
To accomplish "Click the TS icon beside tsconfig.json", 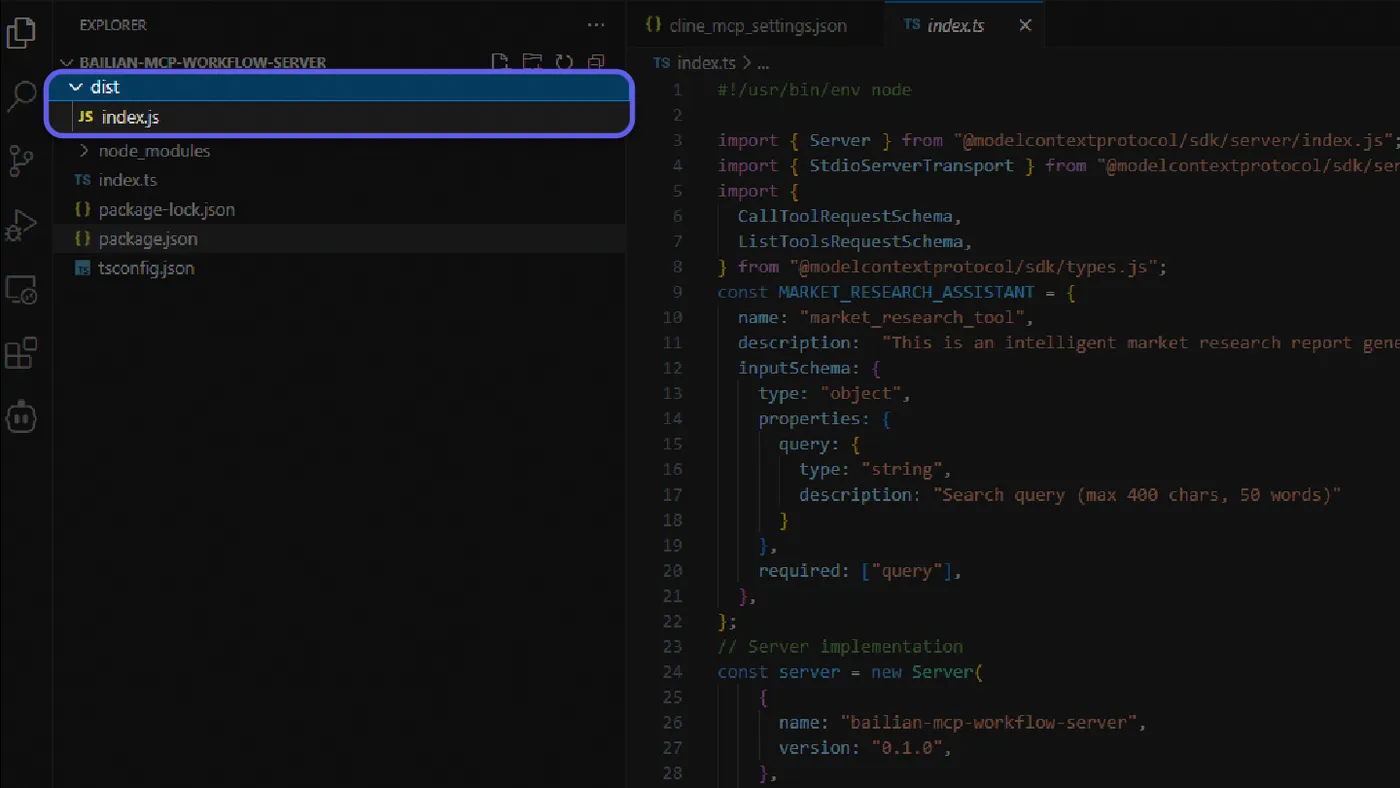I will click(82, 268).
